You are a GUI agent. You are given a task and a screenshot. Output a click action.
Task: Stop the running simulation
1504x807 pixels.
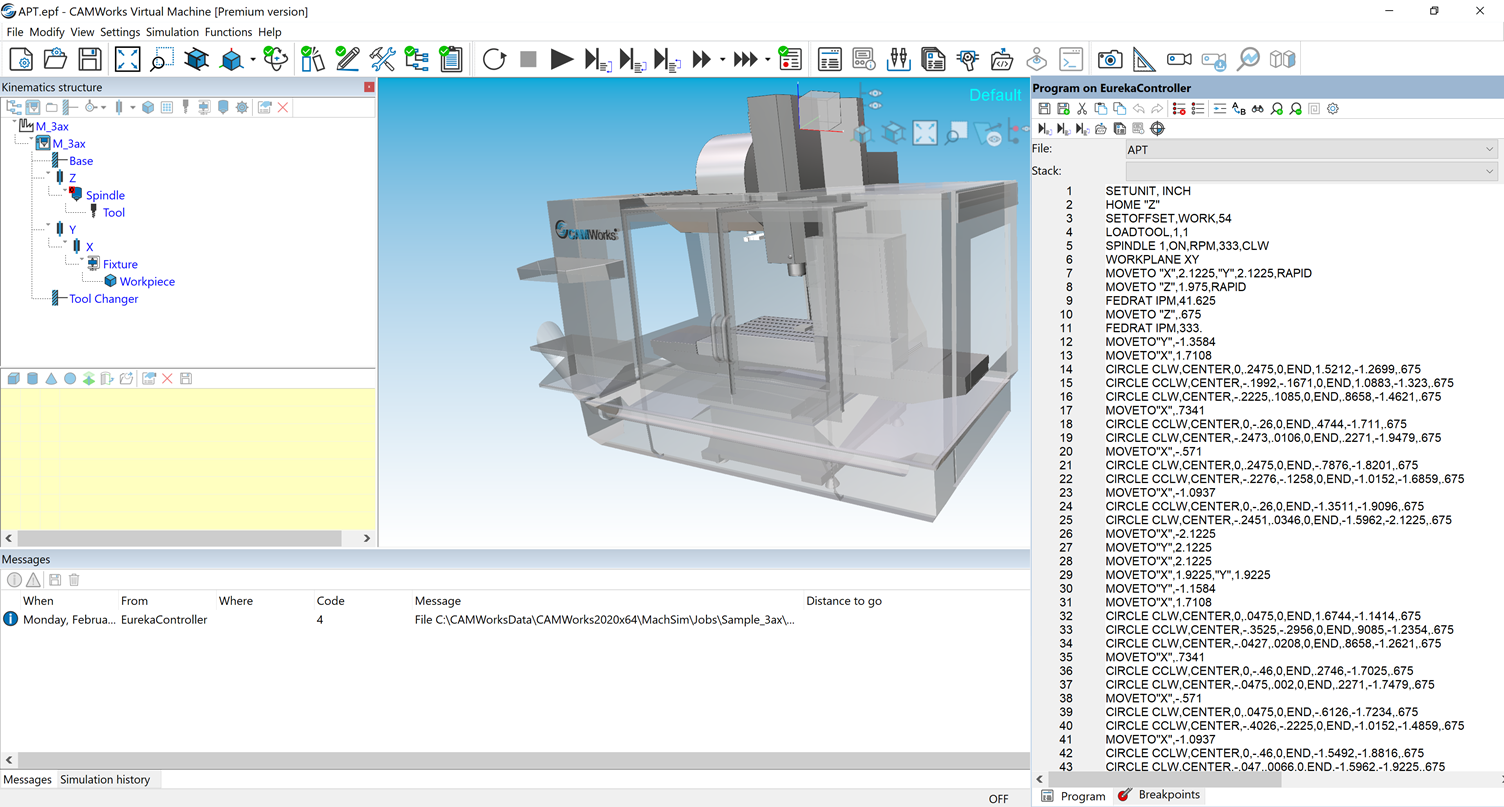click(x=528, y=58)
